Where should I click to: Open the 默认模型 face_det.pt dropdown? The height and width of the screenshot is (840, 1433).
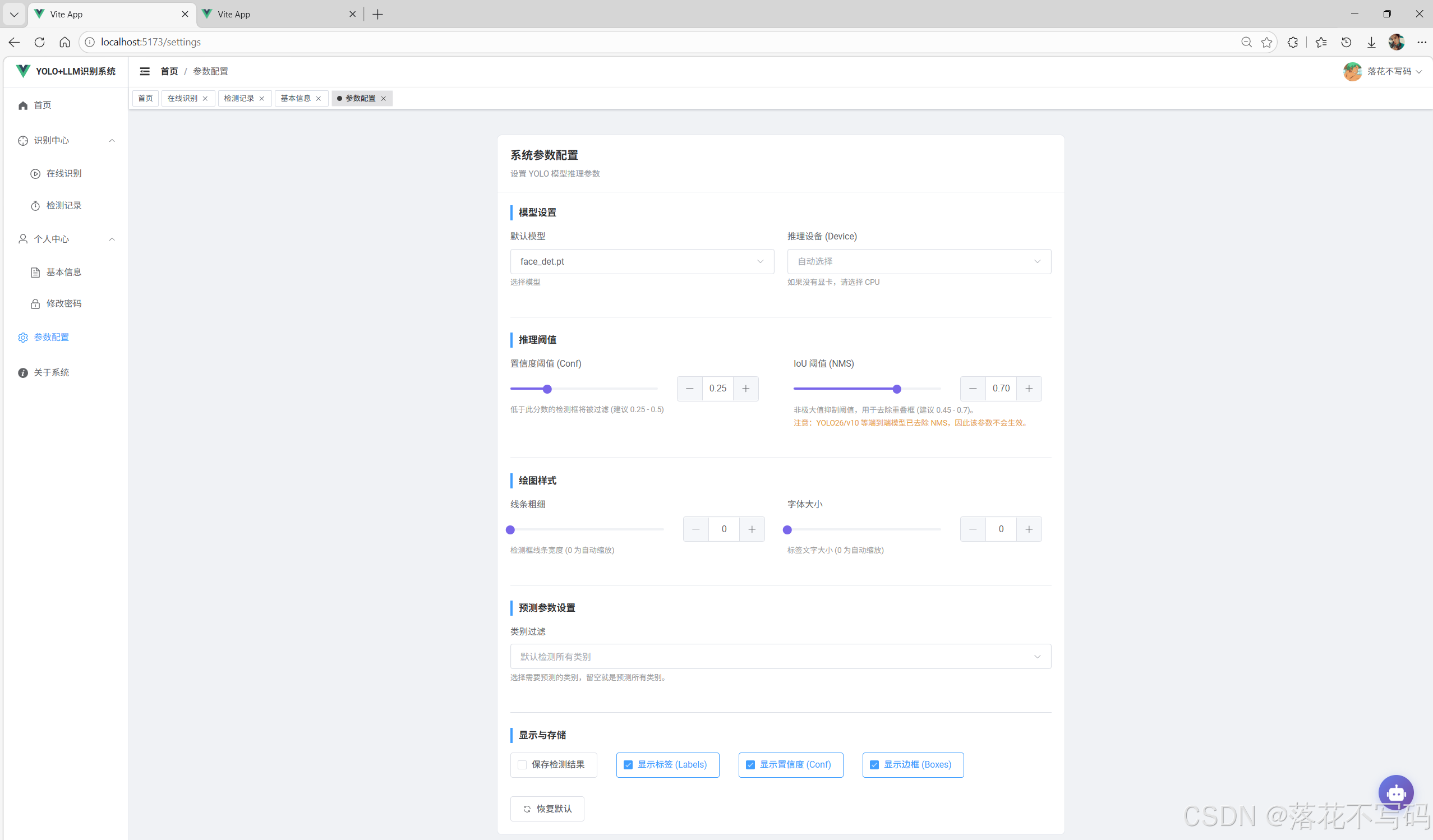pos(642,262)
